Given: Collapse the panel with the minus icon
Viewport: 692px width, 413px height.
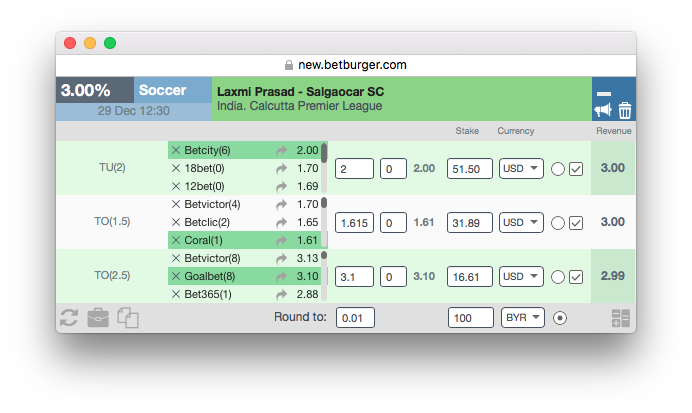Looking at the screenshot, I should [x=604, y=94].
